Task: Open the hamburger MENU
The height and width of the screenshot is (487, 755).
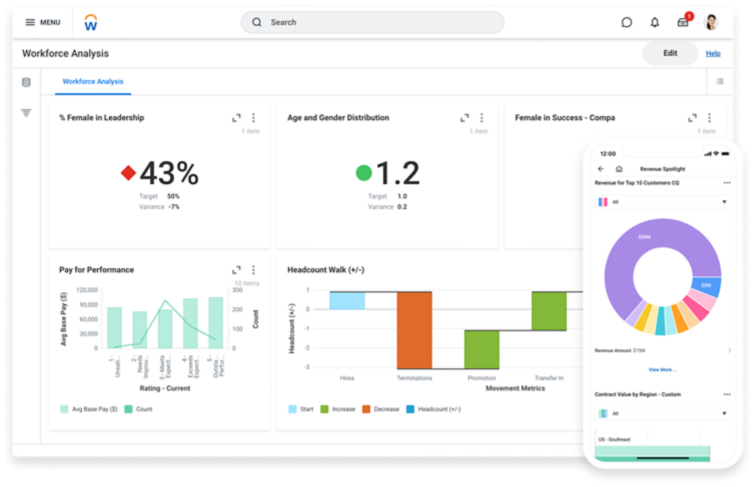Action: point(43,22)
